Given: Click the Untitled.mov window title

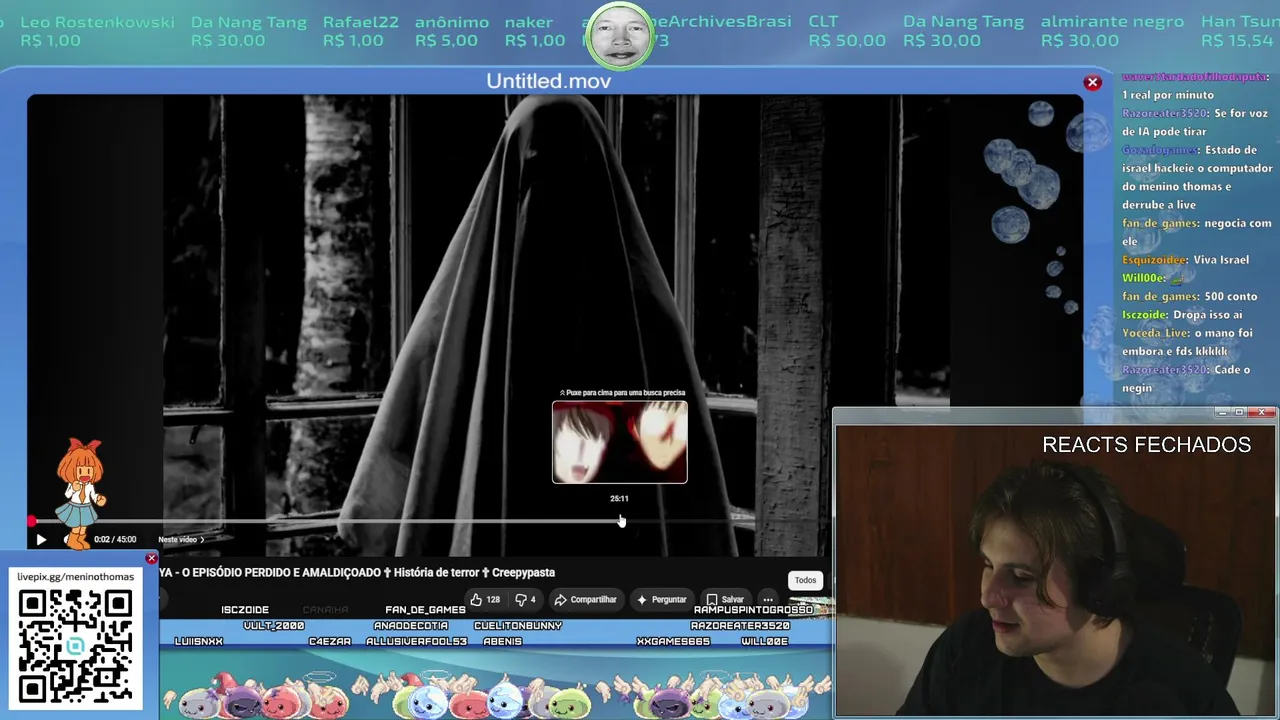Looking at the screenshot, I should (548, 81).
